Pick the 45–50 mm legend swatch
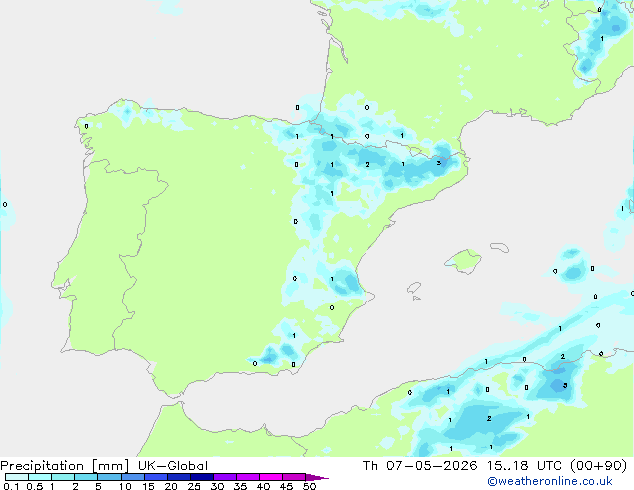Screen dimensions: 634x490 point(294,477)
